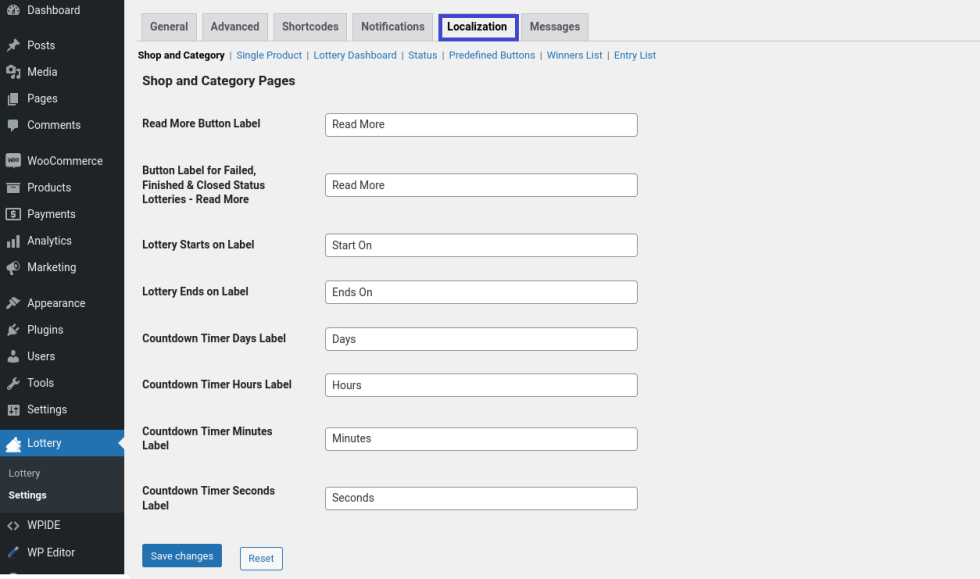Open the Shortcodes tab
Screen dimensions: 980x579
pos(310,27)
